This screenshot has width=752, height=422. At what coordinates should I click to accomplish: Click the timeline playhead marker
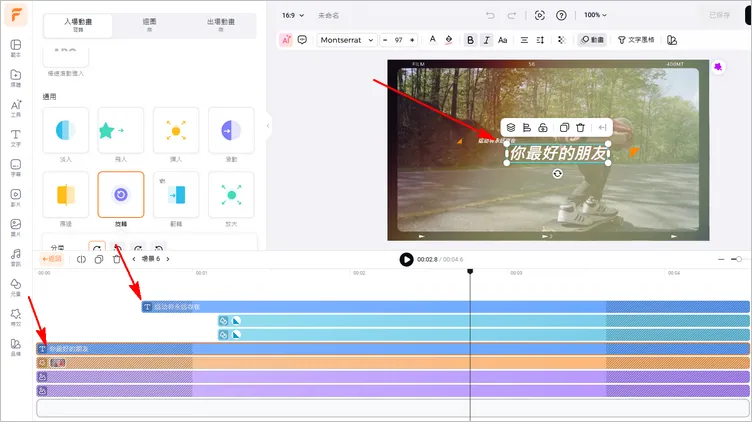(x=470, y=271)
